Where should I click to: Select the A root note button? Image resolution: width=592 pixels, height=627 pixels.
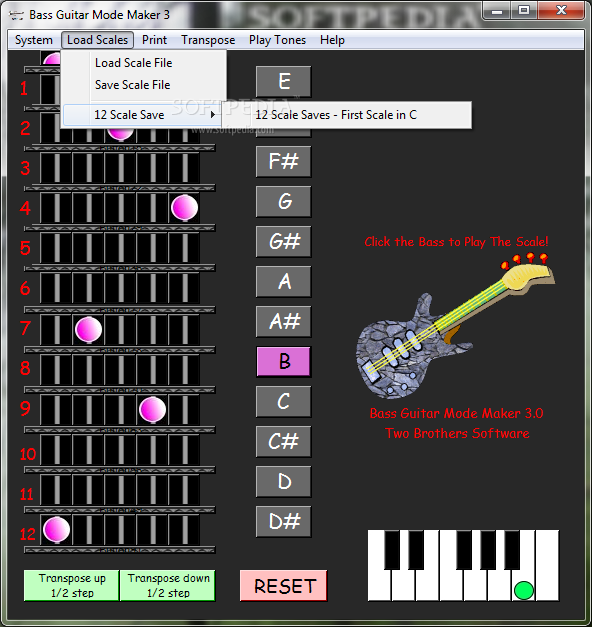tap(284, 282)
